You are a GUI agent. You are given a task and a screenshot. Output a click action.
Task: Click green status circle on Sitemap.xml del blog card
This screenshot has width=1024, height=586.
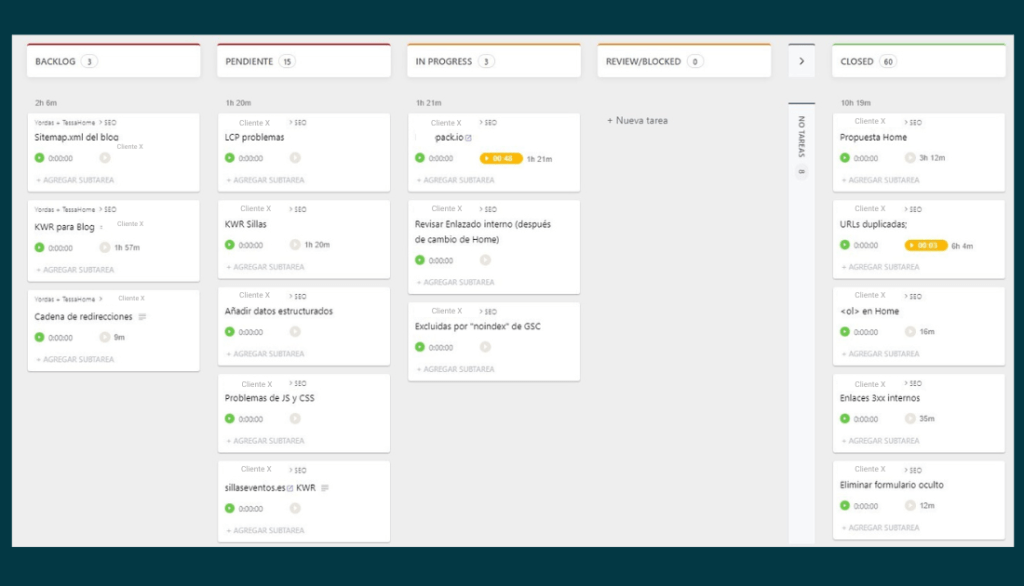40,158
